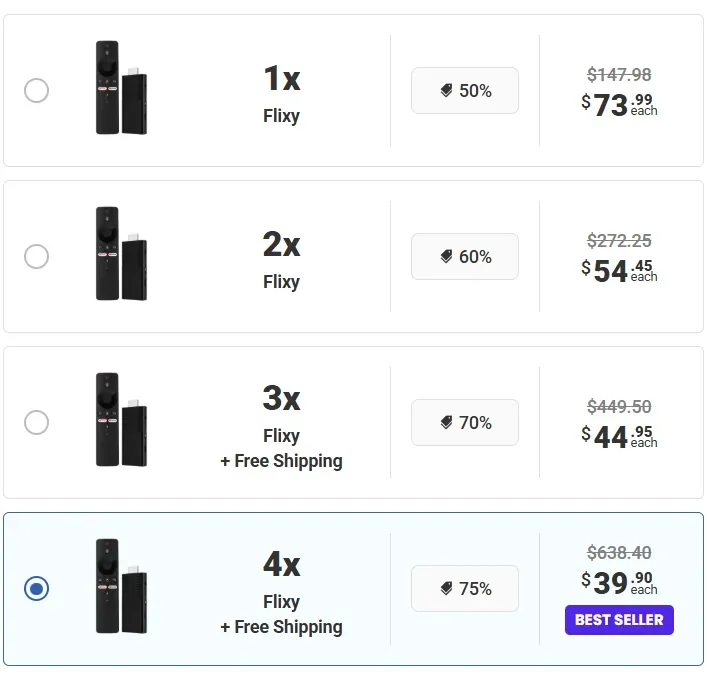Click the 60% discount badge
This screenshot has width=707, height=678.
tap(465, 257)
